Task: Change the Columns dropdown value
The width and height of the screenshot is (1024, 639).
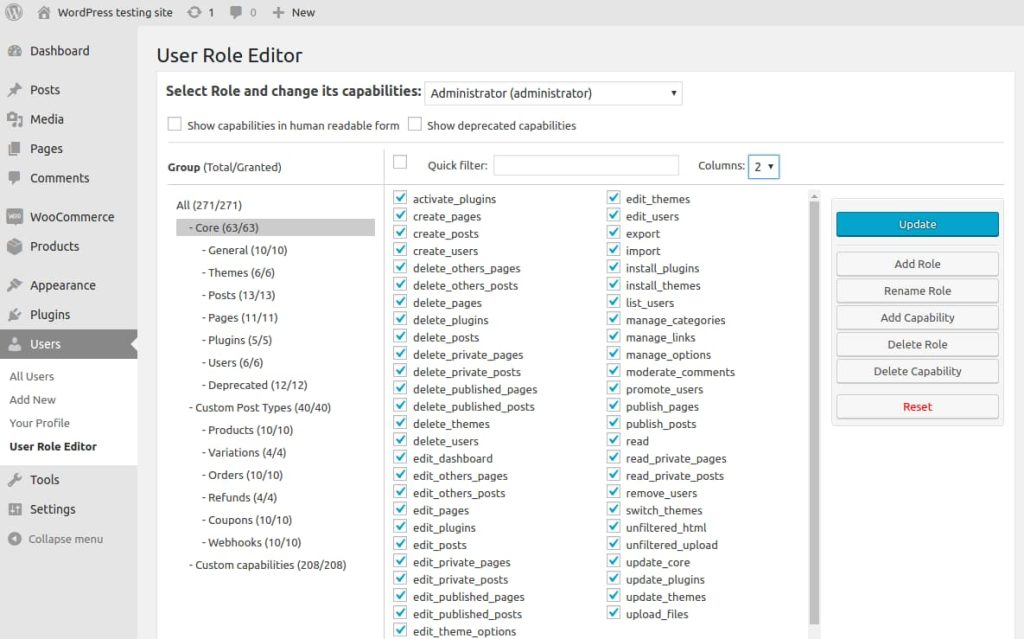Action: [763, 166]
